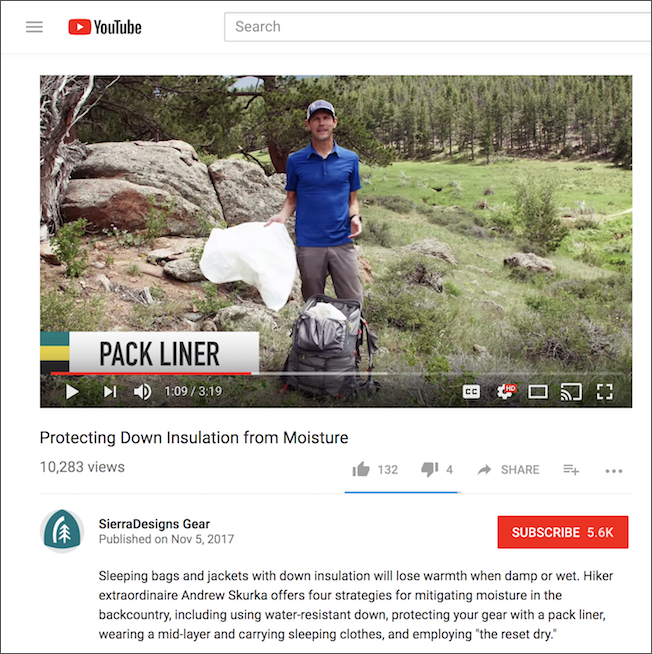Toggle closed captions

tap(471, 392)
